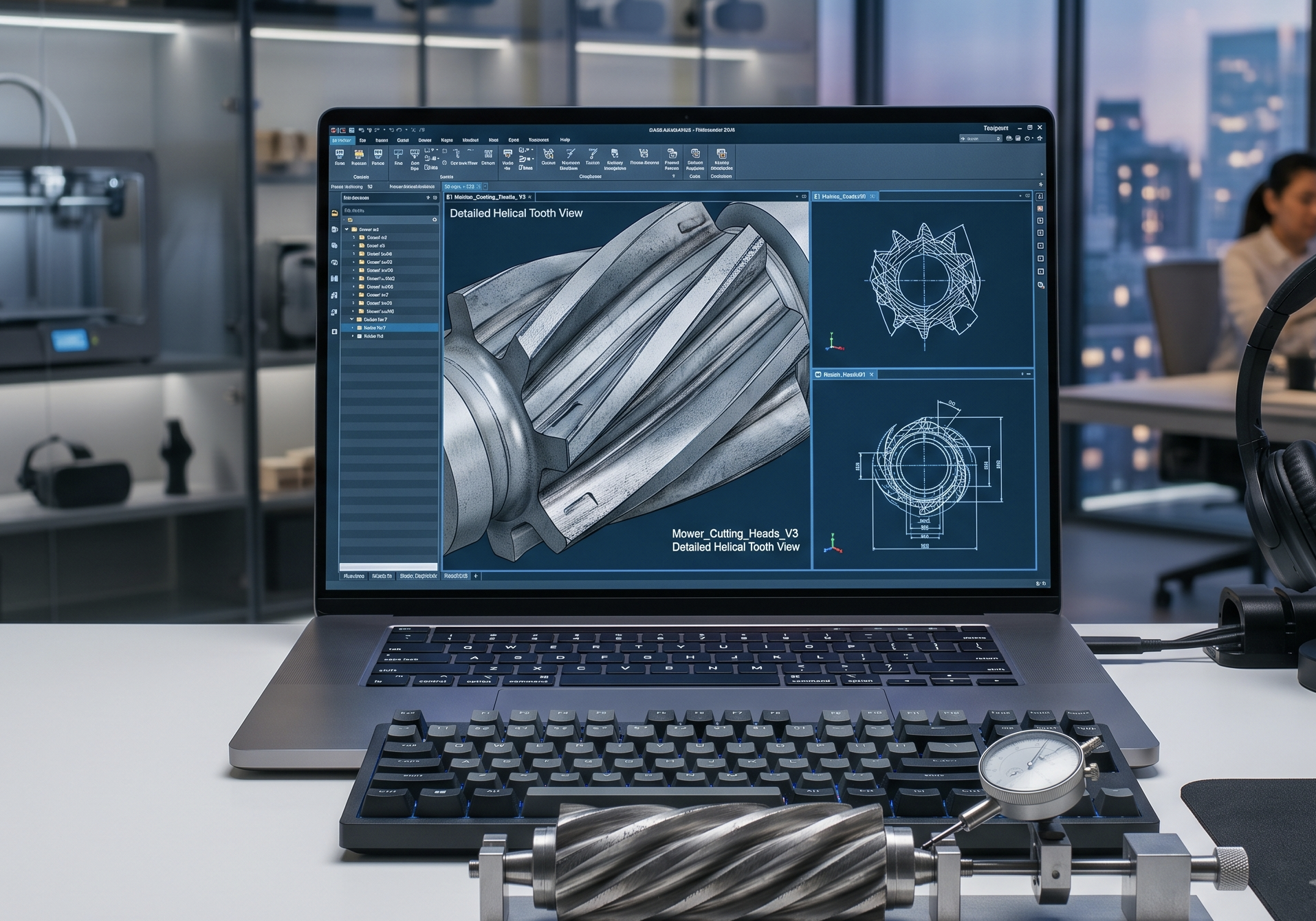Select the active bottom tab left of plus

(456, 576)
